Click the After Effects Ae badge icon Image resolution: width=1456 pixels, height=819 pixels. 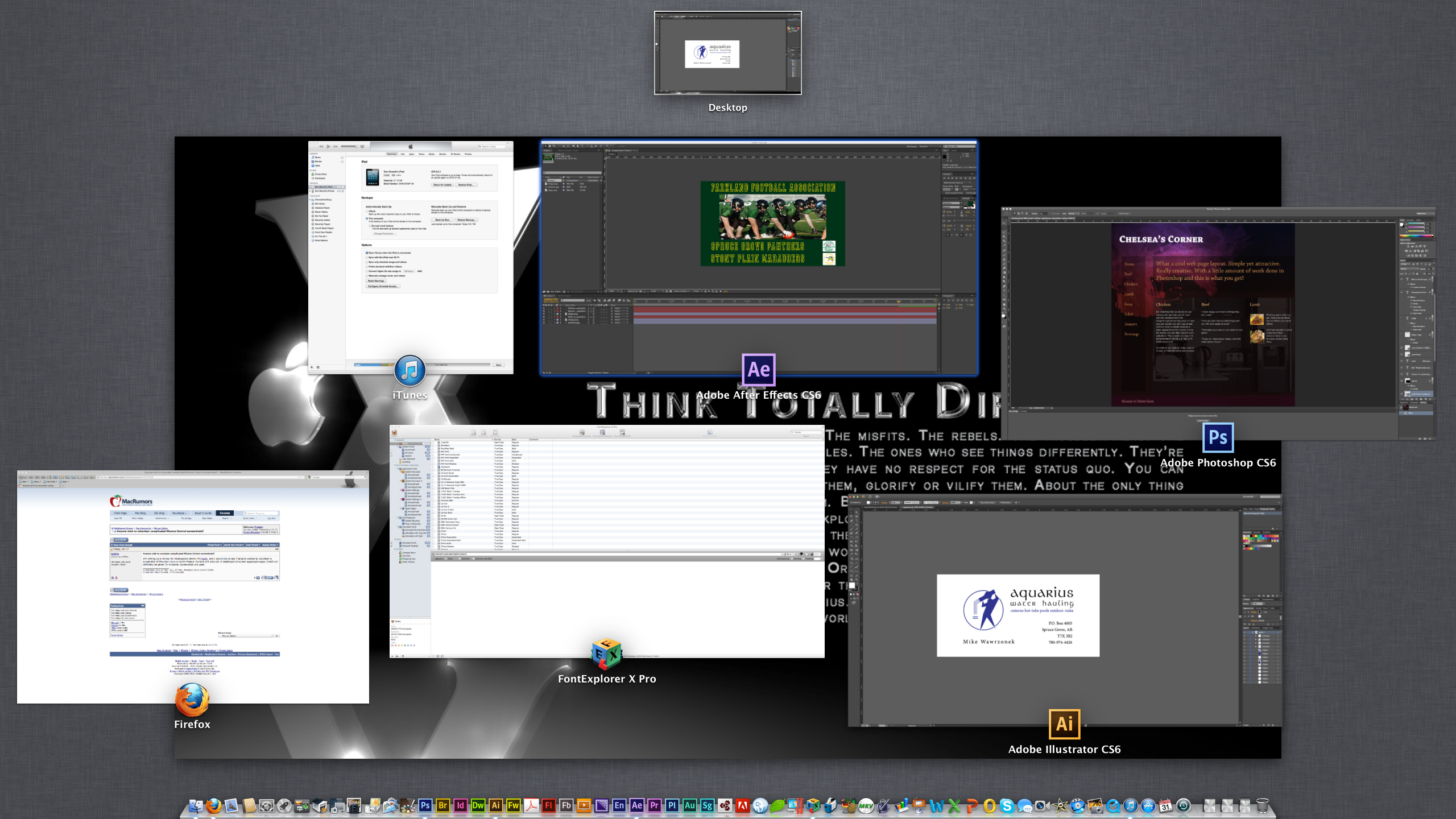759,370
